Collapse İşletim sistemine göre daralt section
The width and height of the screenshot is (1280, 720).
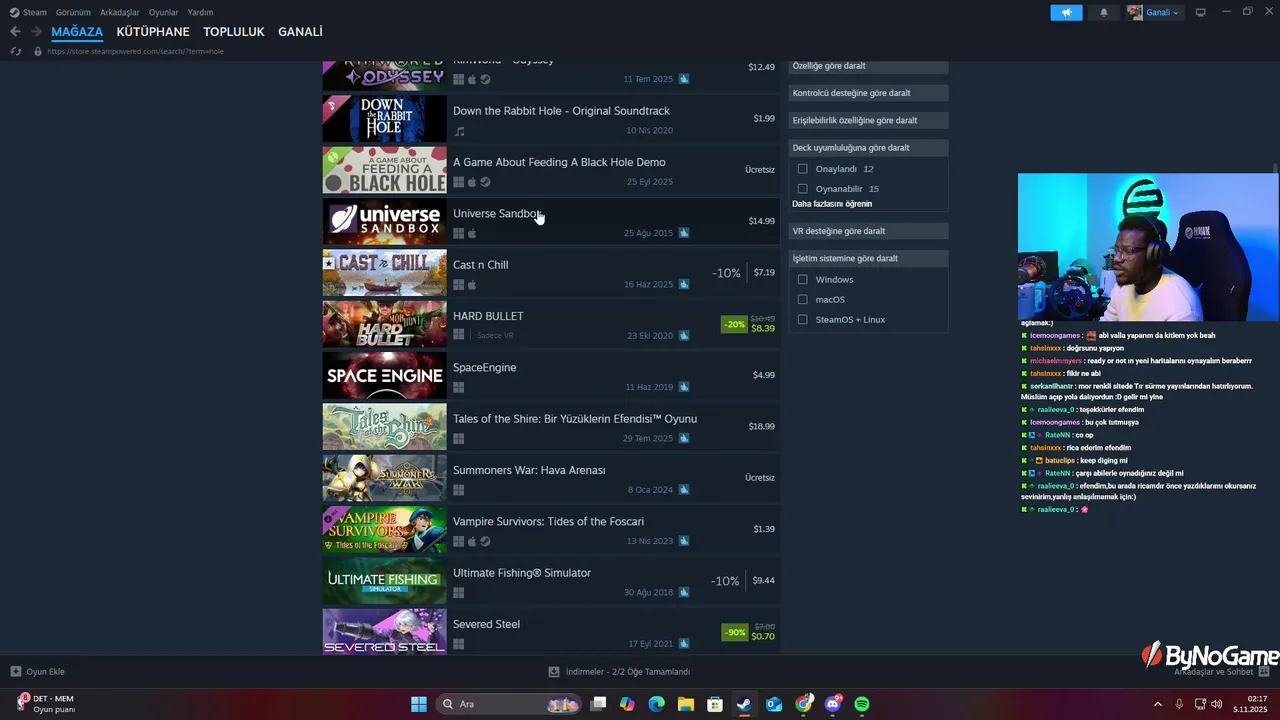point(868,258)
